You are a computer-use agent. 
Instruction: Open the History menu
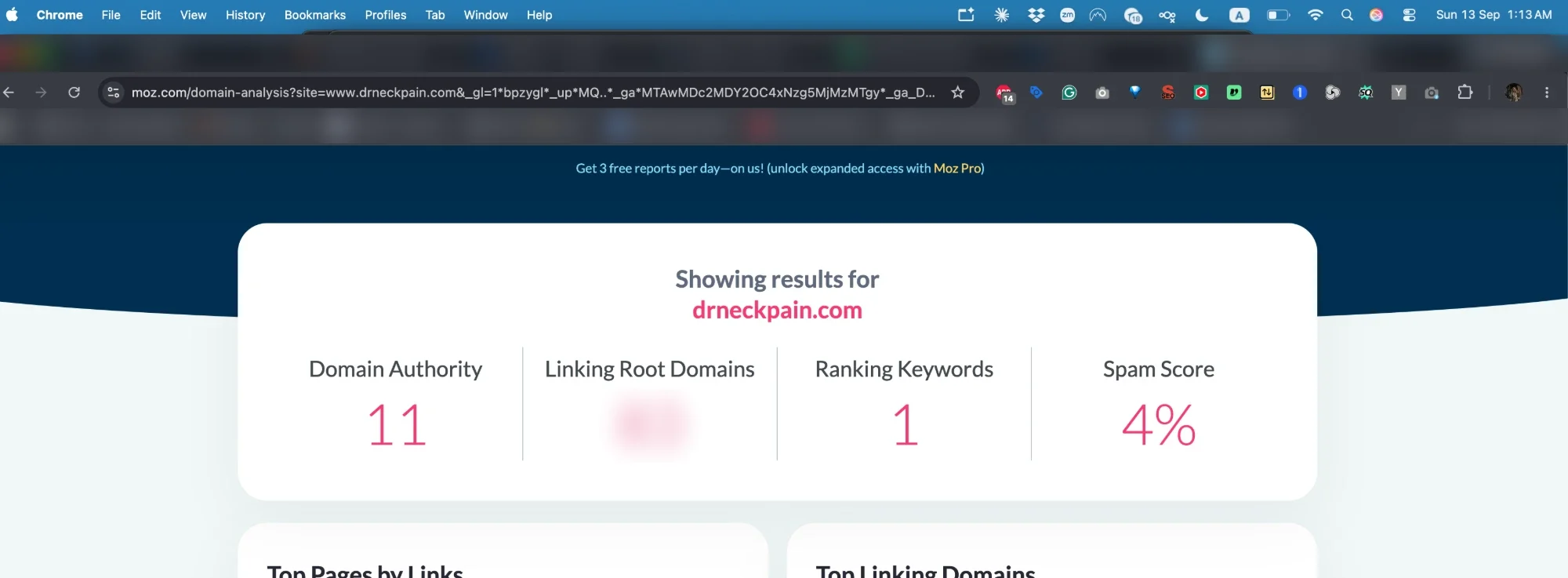pos(245,15)
